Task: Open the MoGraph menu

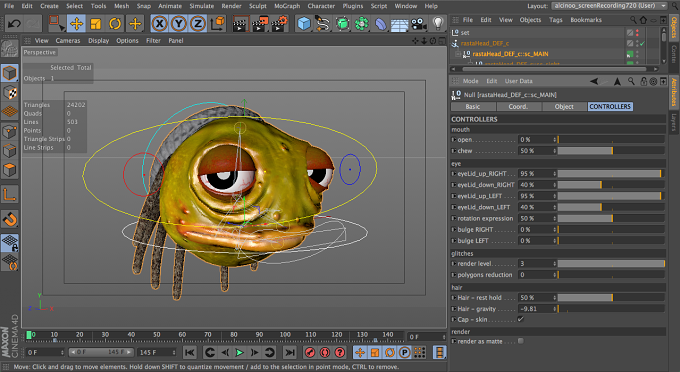Action: (x=287, y=6)
